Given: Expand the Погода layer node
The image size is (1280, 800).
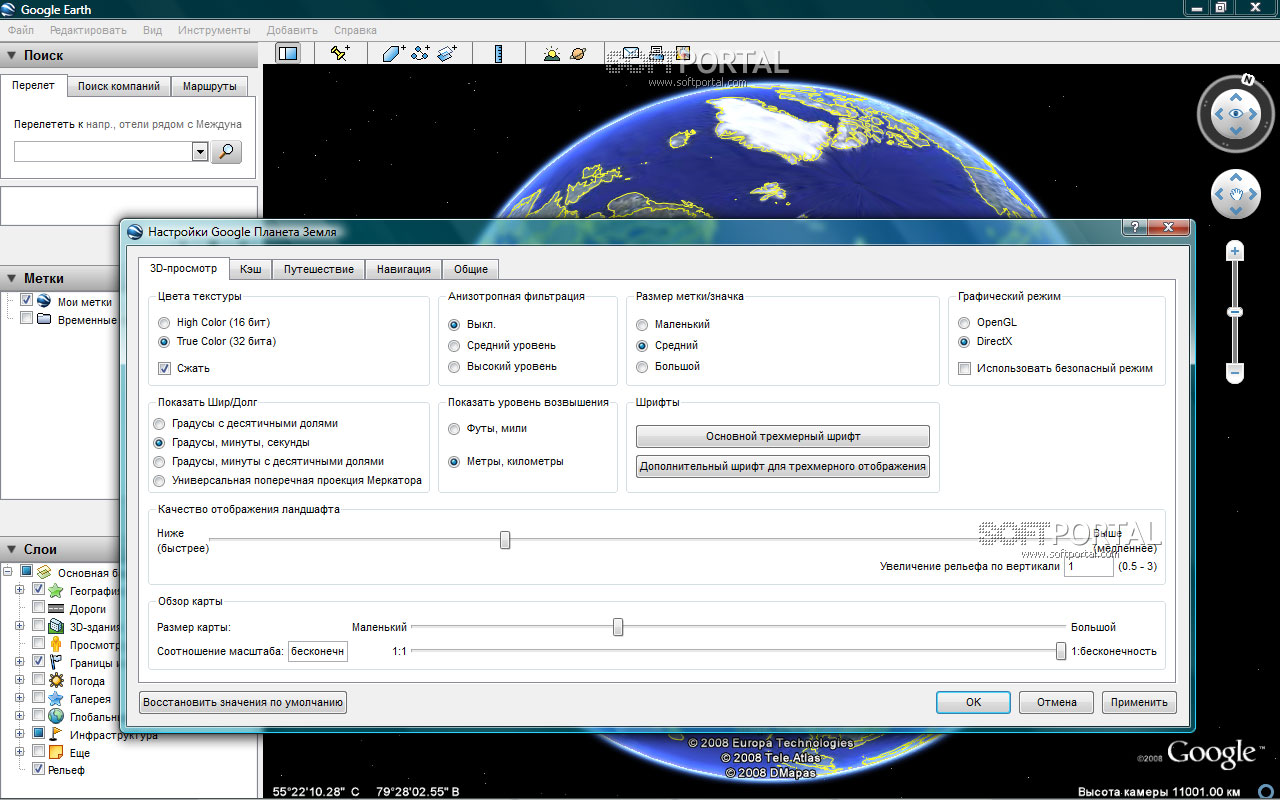Looking at the screenshot, I should 19,680.
